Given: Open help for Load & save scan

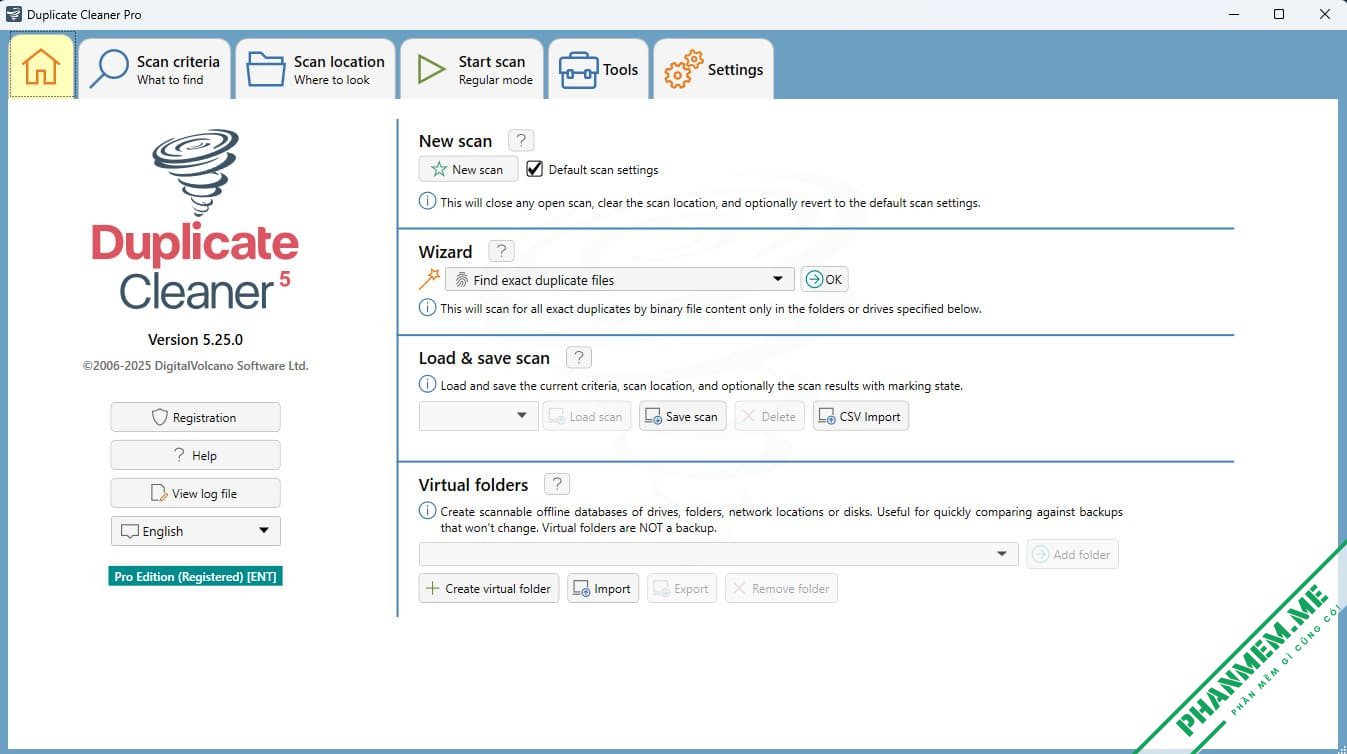Looking at the screenshot, I should pos(579,357).
